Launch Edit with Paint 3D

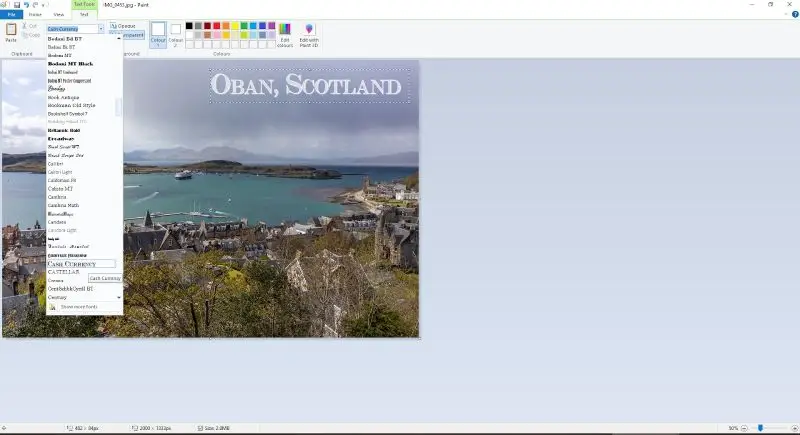click(309, 30)
